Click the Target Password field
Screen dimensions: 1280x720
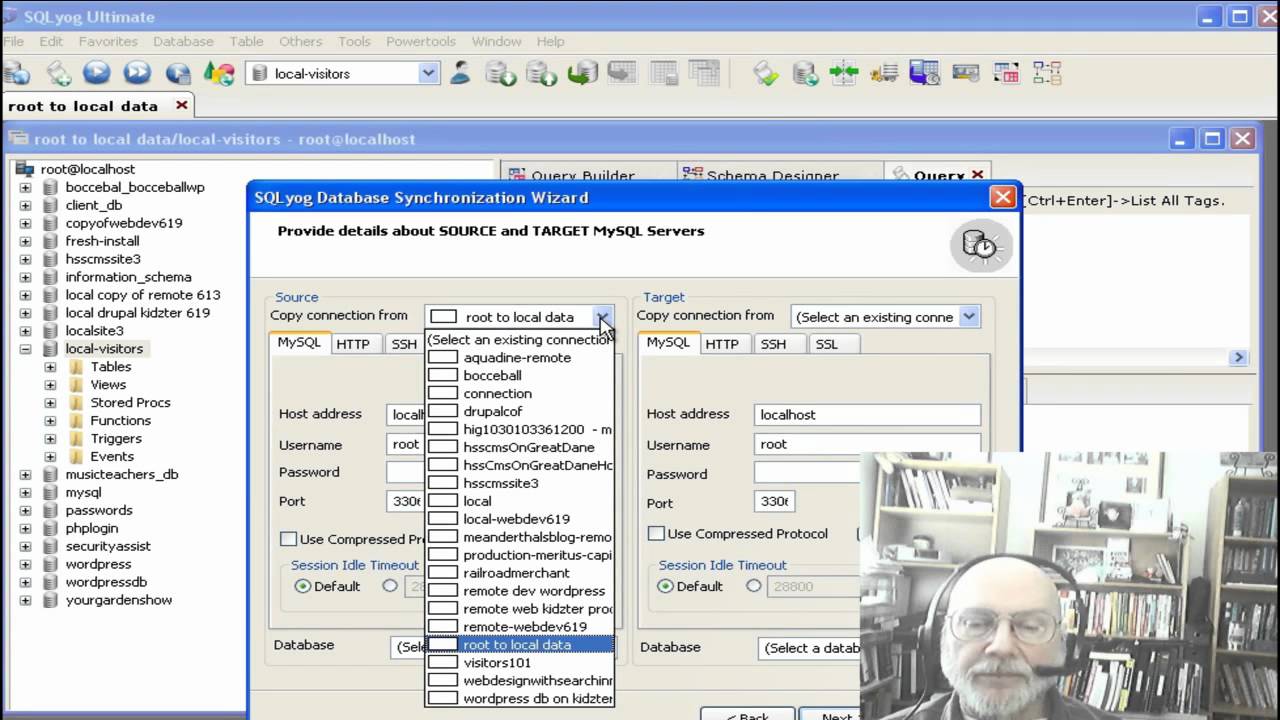click(x=808, y=473)
